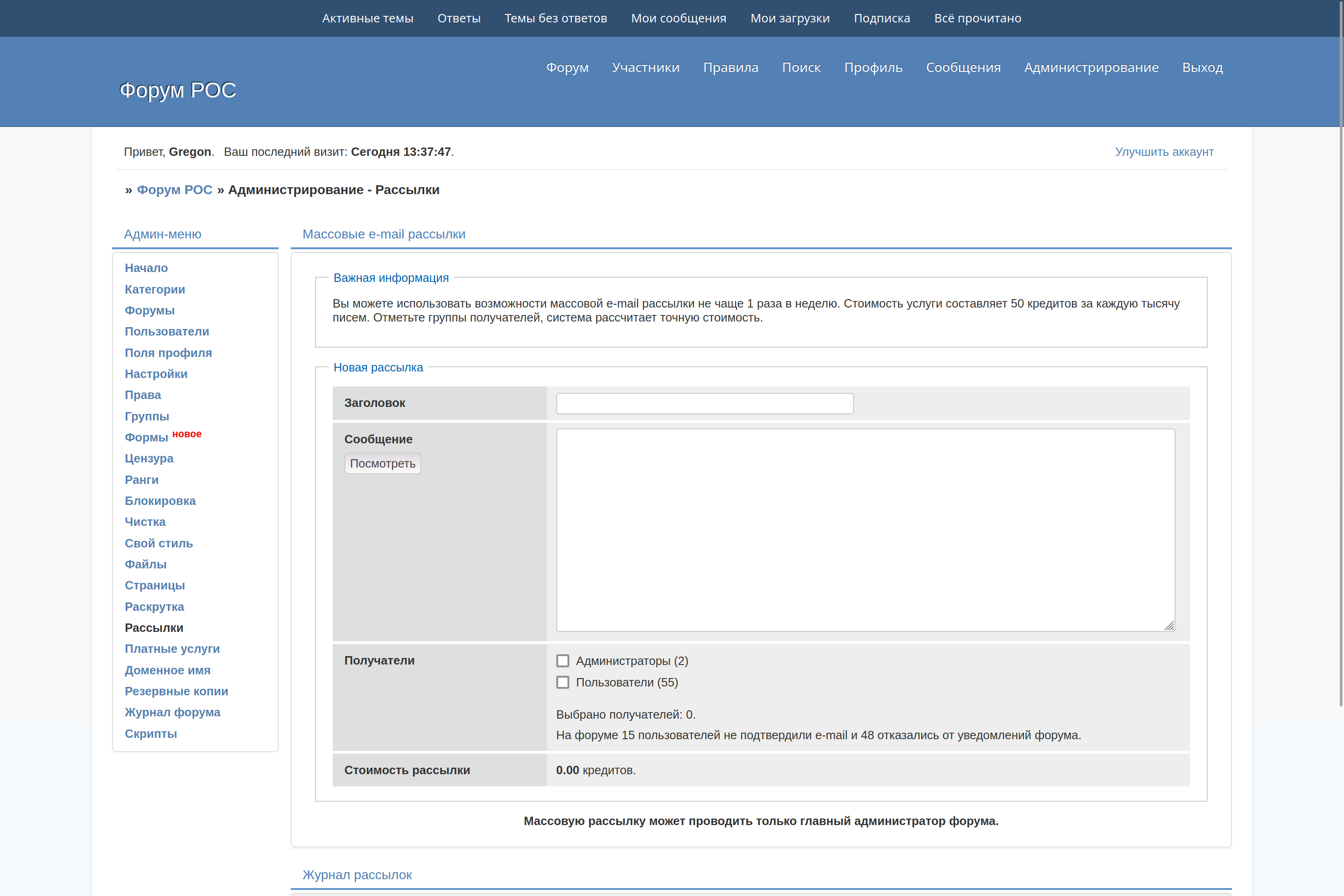The image size is (1344, 896).
Task: Click the Заголовок input field
Action: tap(705, 403)
